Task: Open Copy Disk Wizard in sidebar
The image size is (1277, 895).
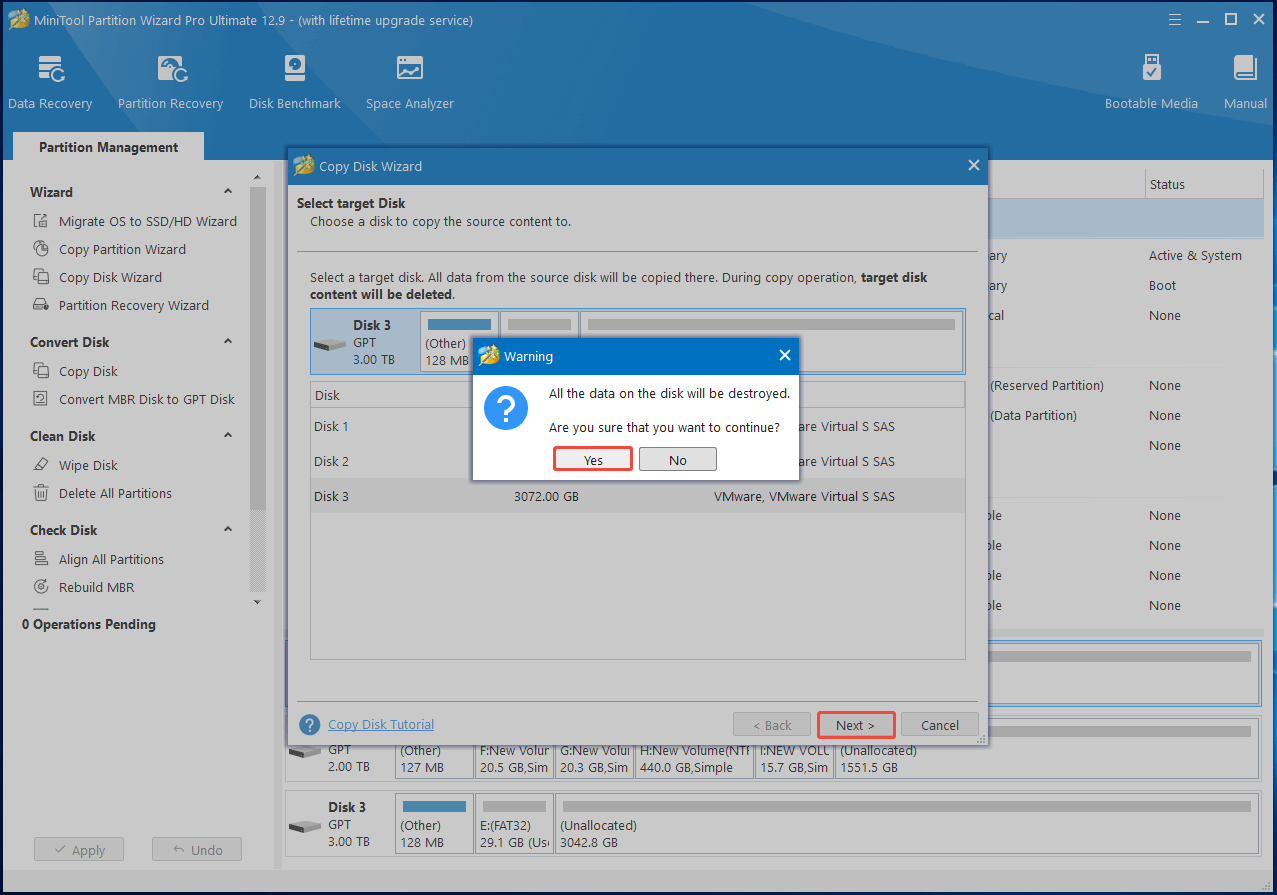Action: 110,277
